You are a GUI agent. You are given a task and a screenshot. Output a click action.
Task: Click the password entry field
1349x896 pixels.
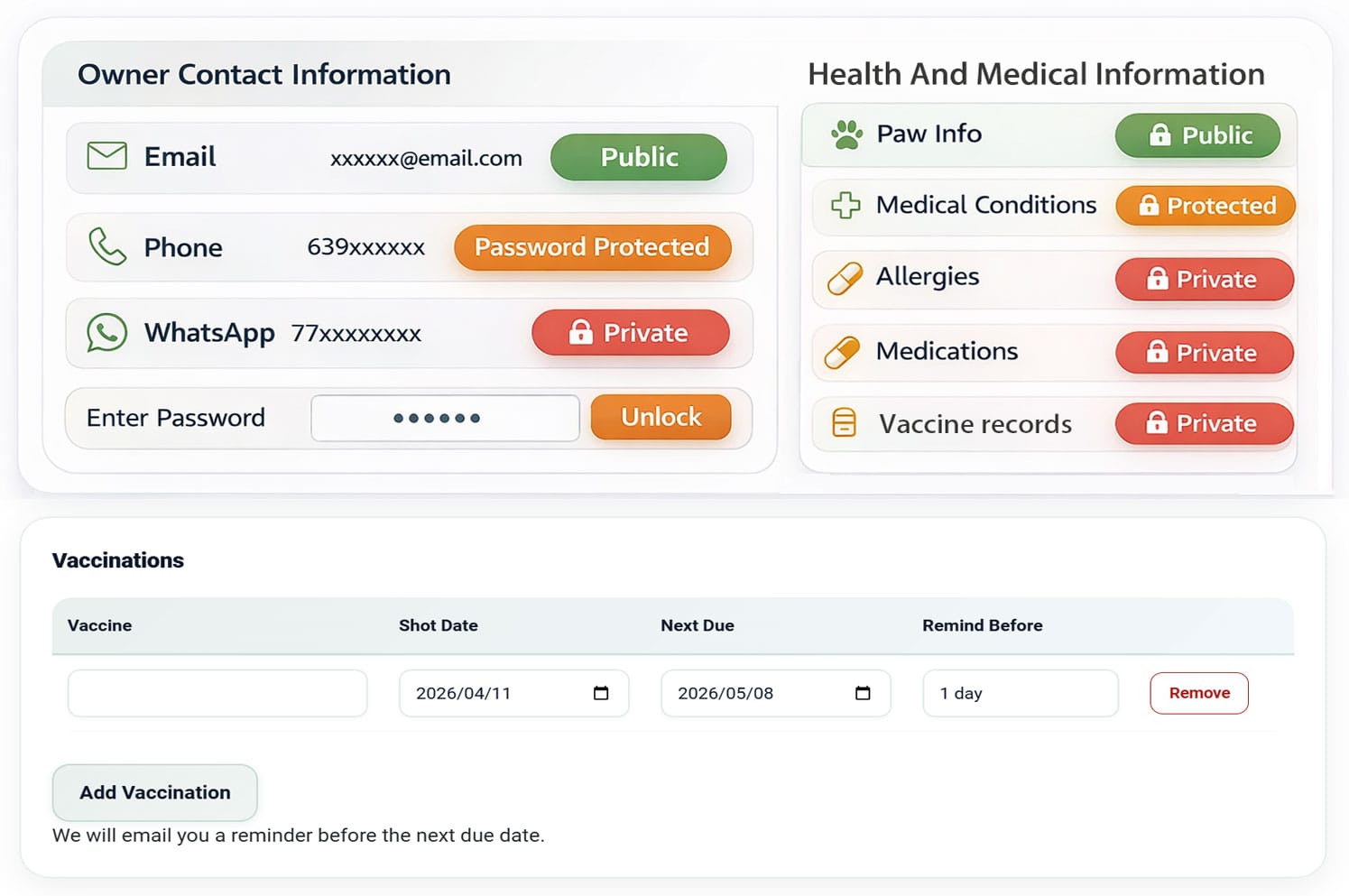point(445,417)
